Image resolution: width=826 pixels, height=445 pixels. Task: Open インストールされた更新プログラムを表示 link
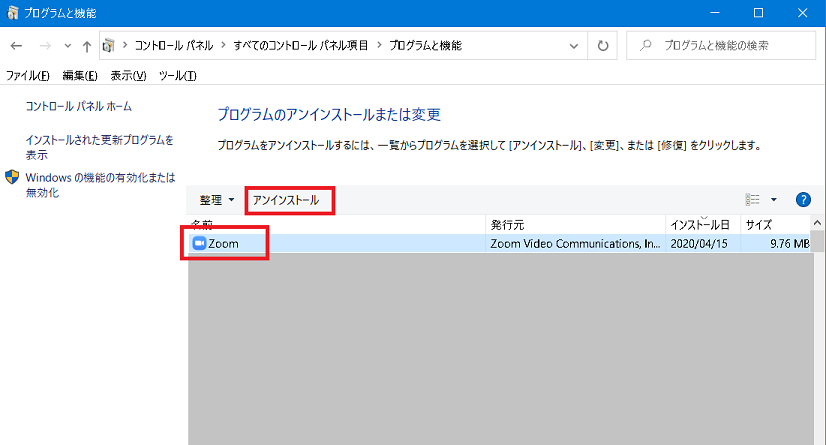100,147
